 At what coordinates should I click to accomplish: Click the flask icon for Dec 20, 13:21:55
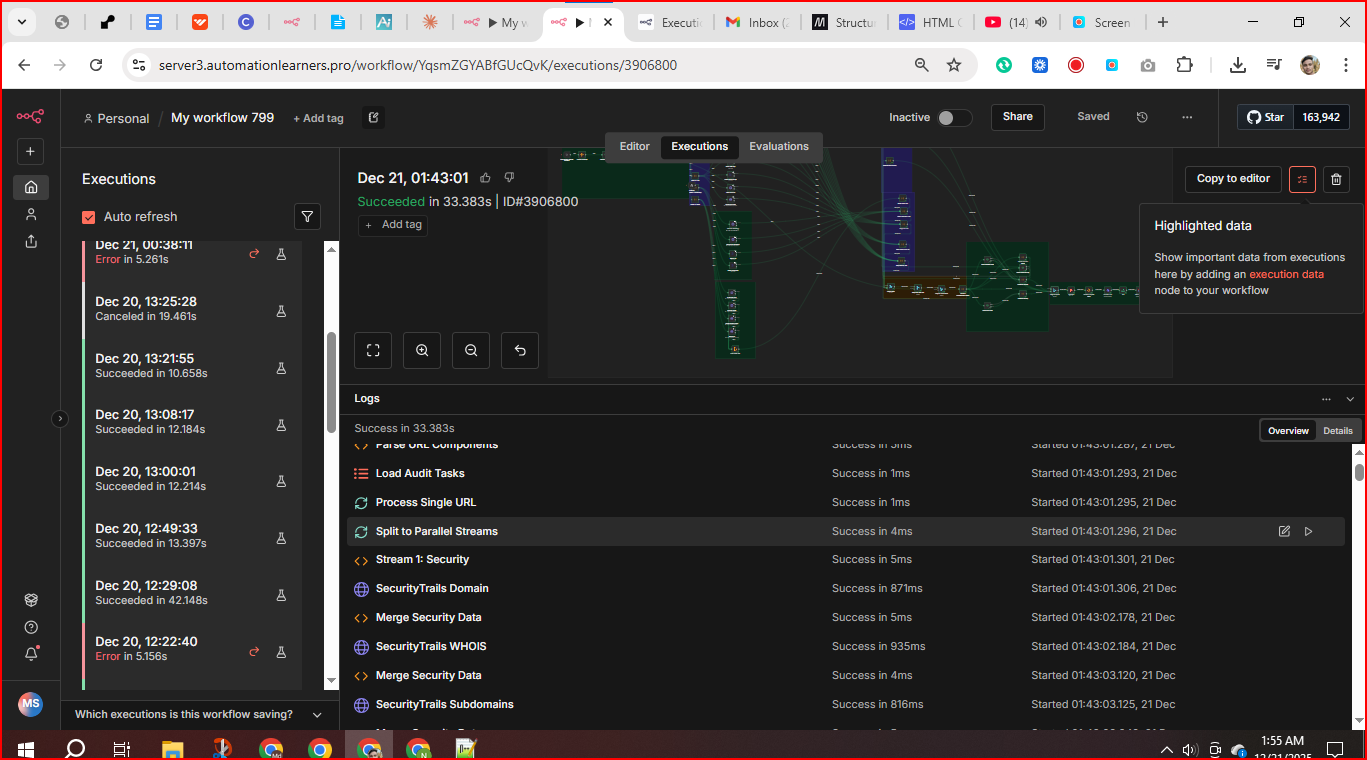point(281,368)
